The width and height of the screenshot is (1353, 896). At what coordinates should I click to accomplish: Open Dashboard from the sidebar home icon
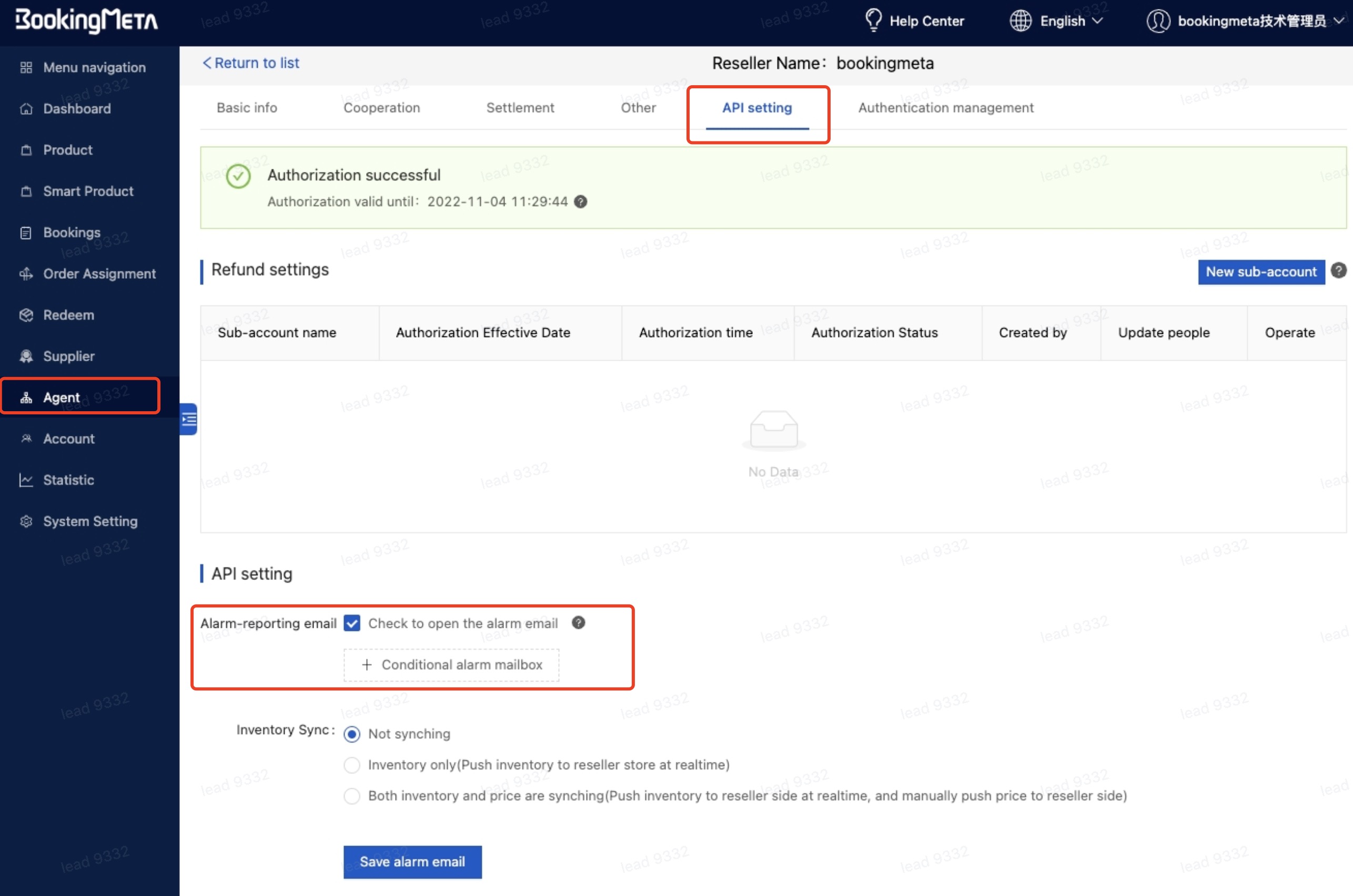pyautogui.click(x=26, y=108)
